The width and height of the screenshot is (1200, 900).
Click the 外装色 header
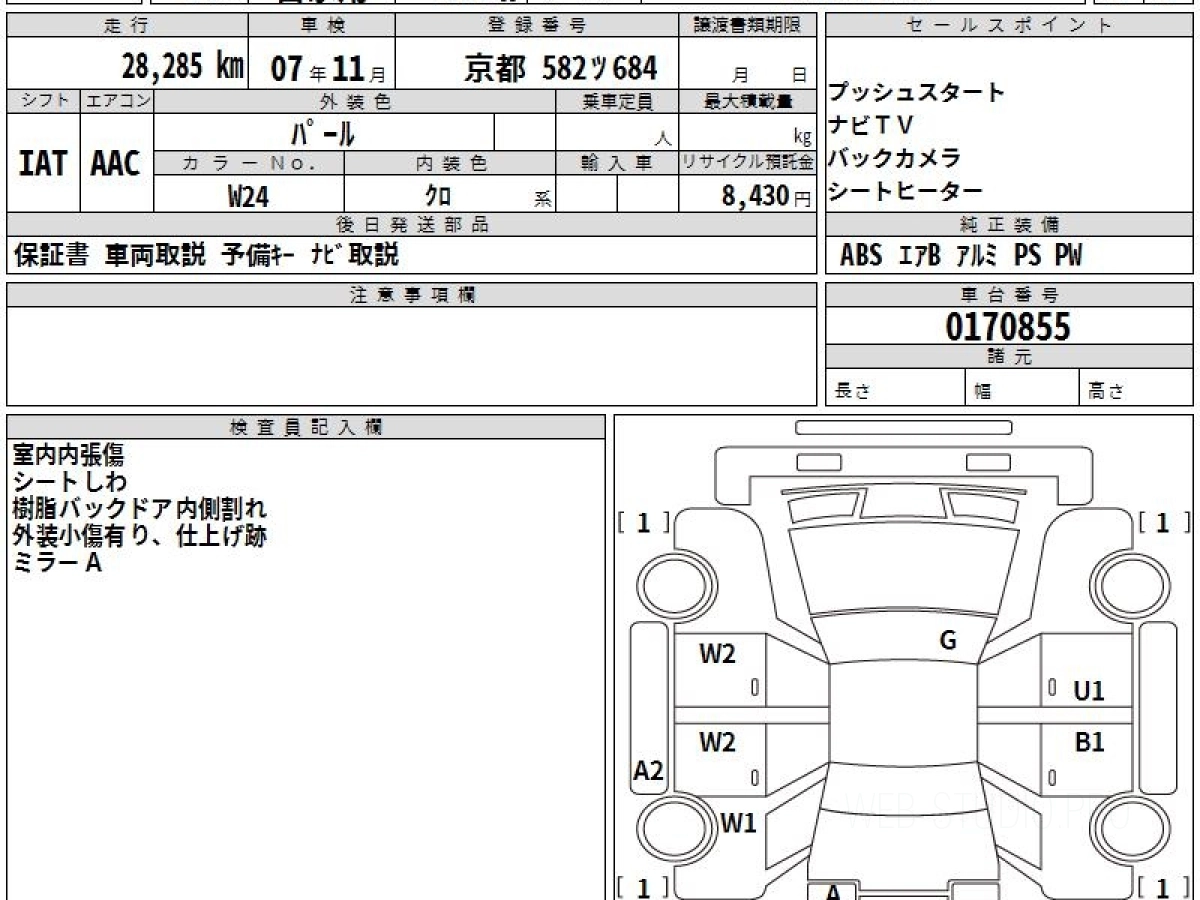[355, 101]
